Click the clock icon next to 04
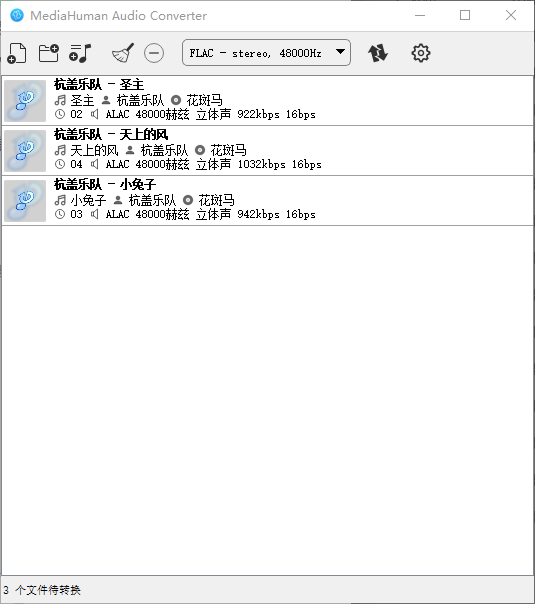535x604 pixels. pos(60,164)
